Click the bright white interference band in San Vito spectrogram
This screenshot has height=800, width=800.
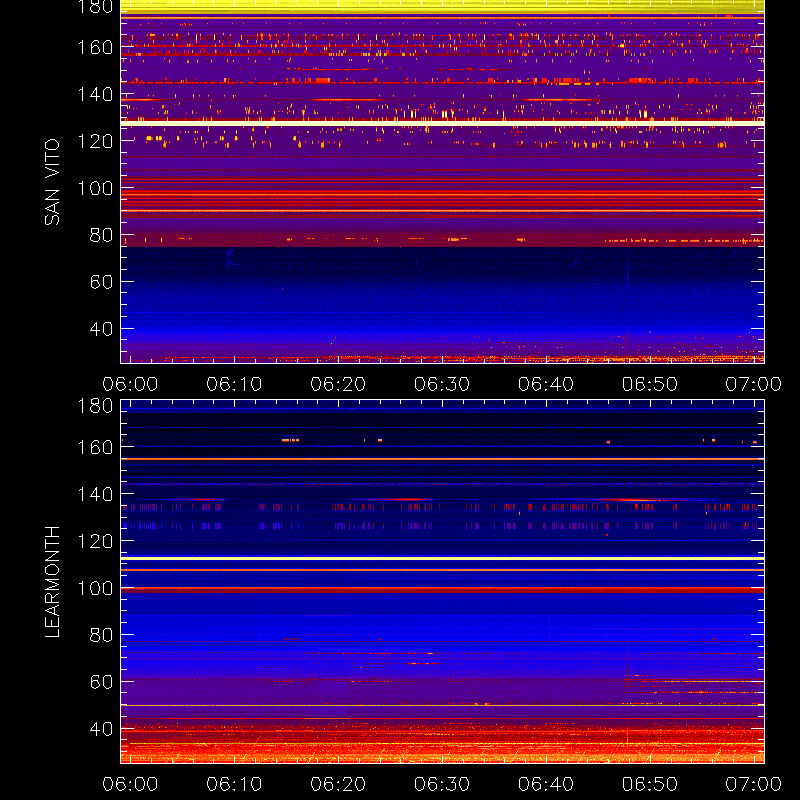click(x=442, y=123)
